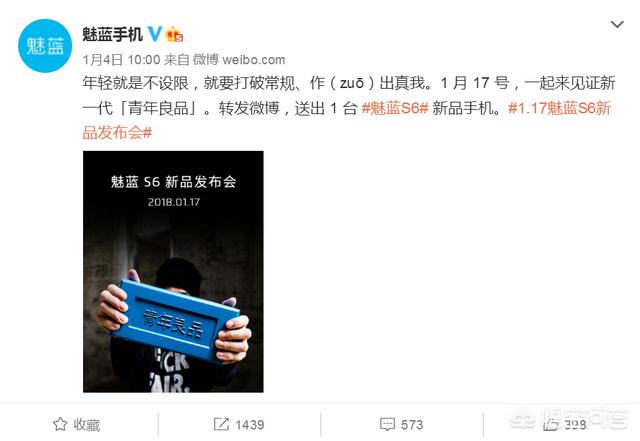
Task: Enlarge the 魅蓝 S6 launch poster image
Action: (x=173, y=272)
